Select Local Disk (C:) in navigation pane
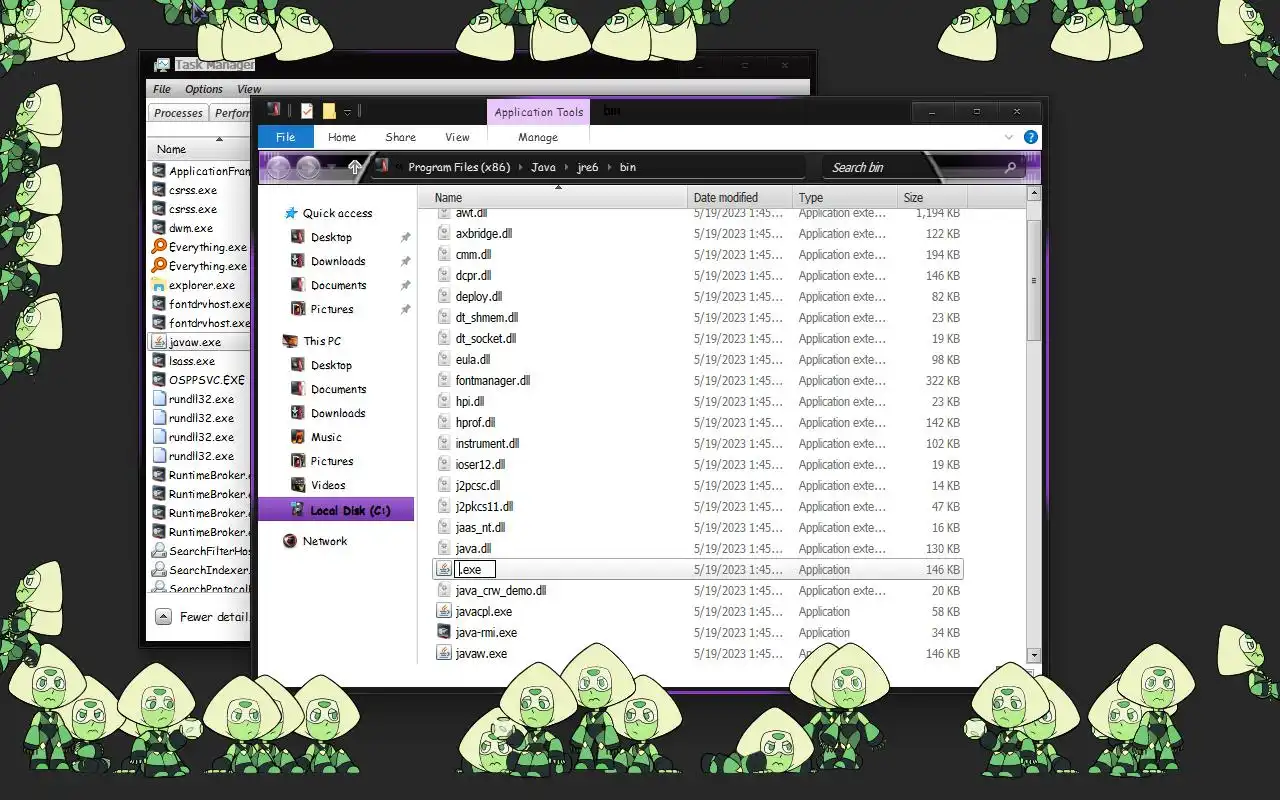This screenshot has width=1280, height=800. click(336, 510)
